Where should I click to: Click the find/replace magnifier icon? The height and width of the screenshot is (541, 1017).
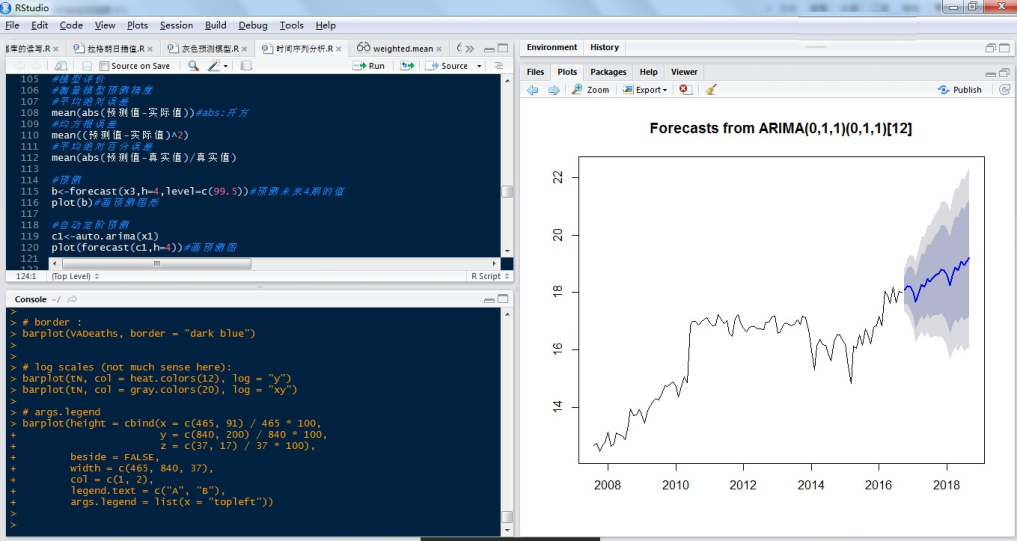tap(194, 66)
